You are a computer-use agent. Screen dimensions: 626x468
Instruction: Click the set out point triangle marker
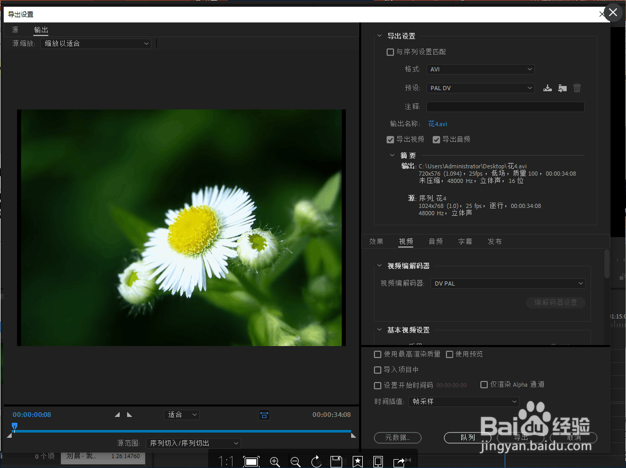[x=129, y=414]
